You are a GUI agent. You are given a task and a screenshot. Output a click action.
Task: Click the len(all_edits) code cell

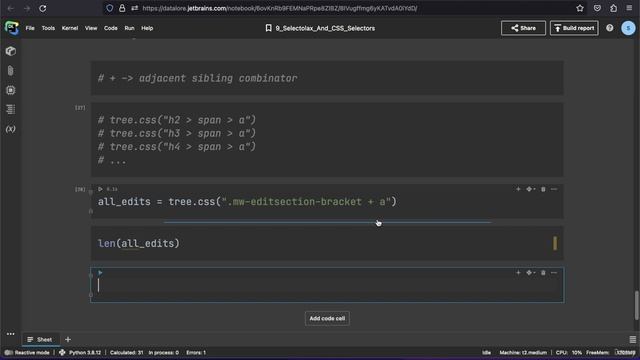(327, 244)
